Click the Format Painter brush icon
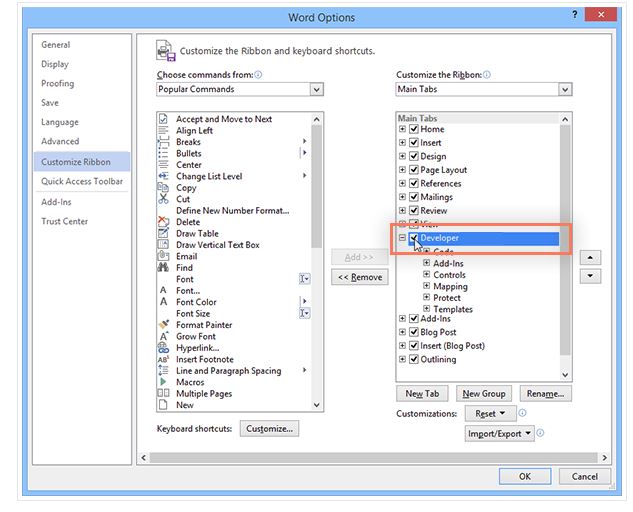The height and width of the screenshot is (512, 633). [163, 325]
